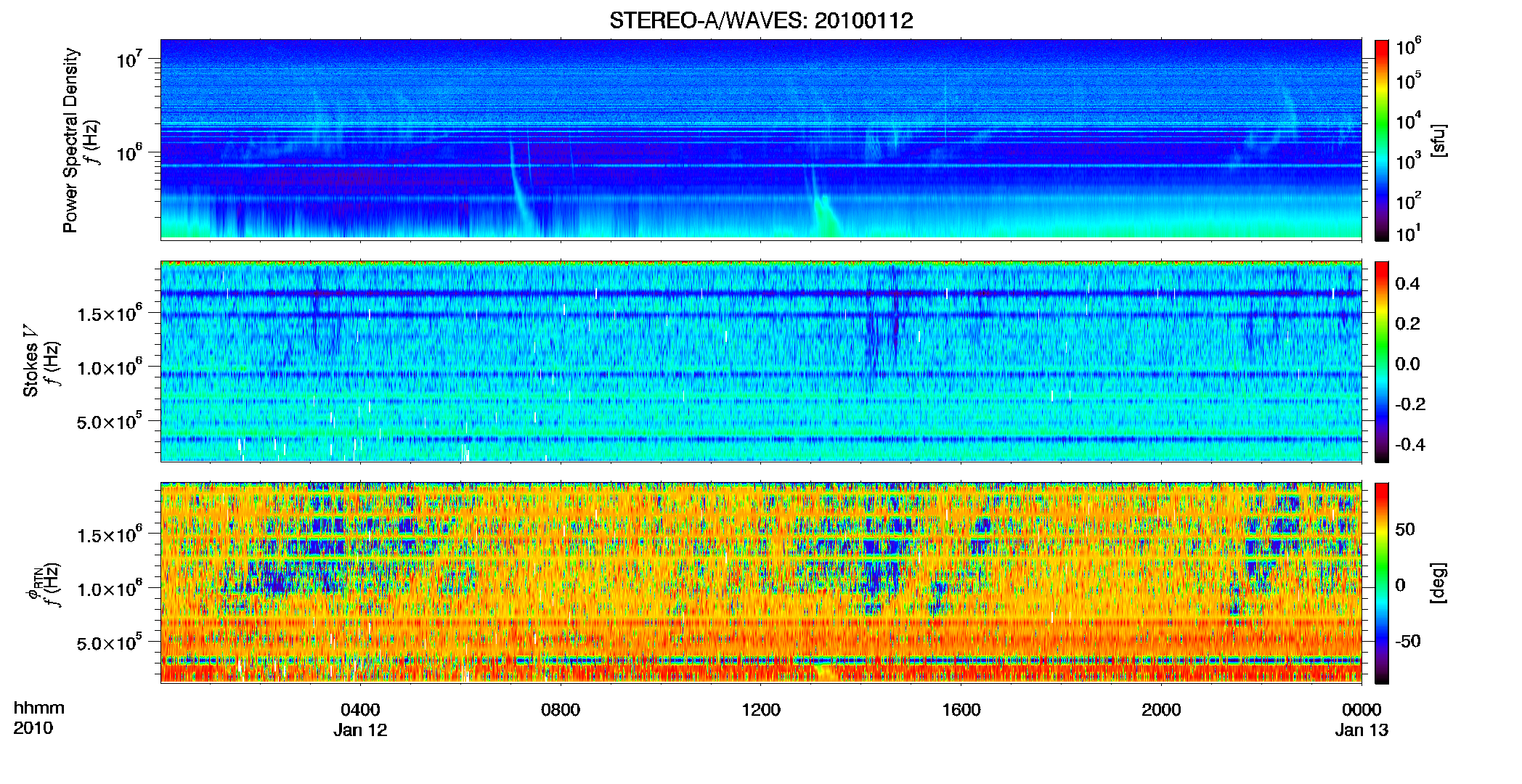Click the 'Stokes V' axis label

[30, 361]
